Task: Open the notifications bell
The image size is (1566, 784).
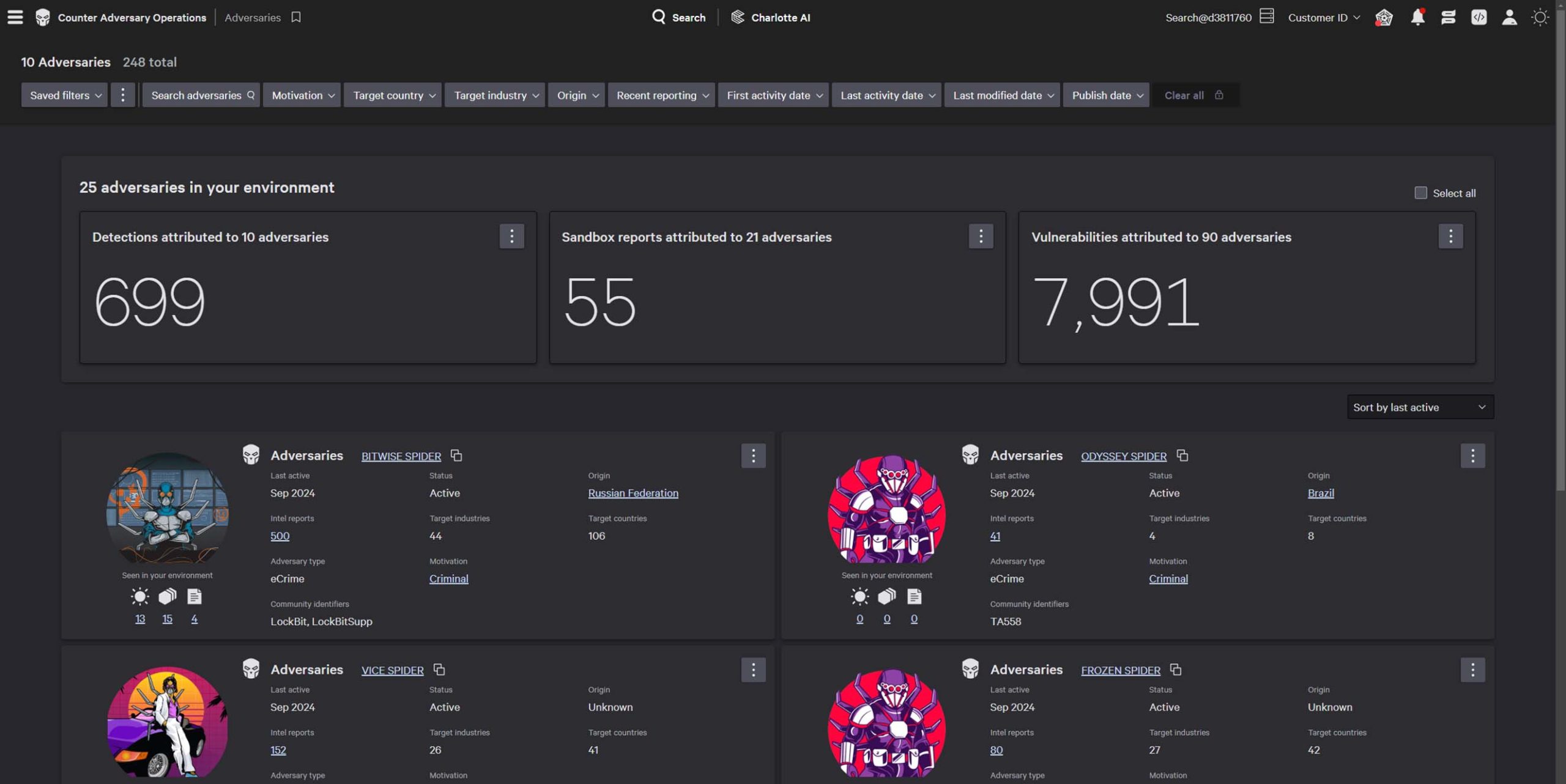Action: [x=1417, y=17]
